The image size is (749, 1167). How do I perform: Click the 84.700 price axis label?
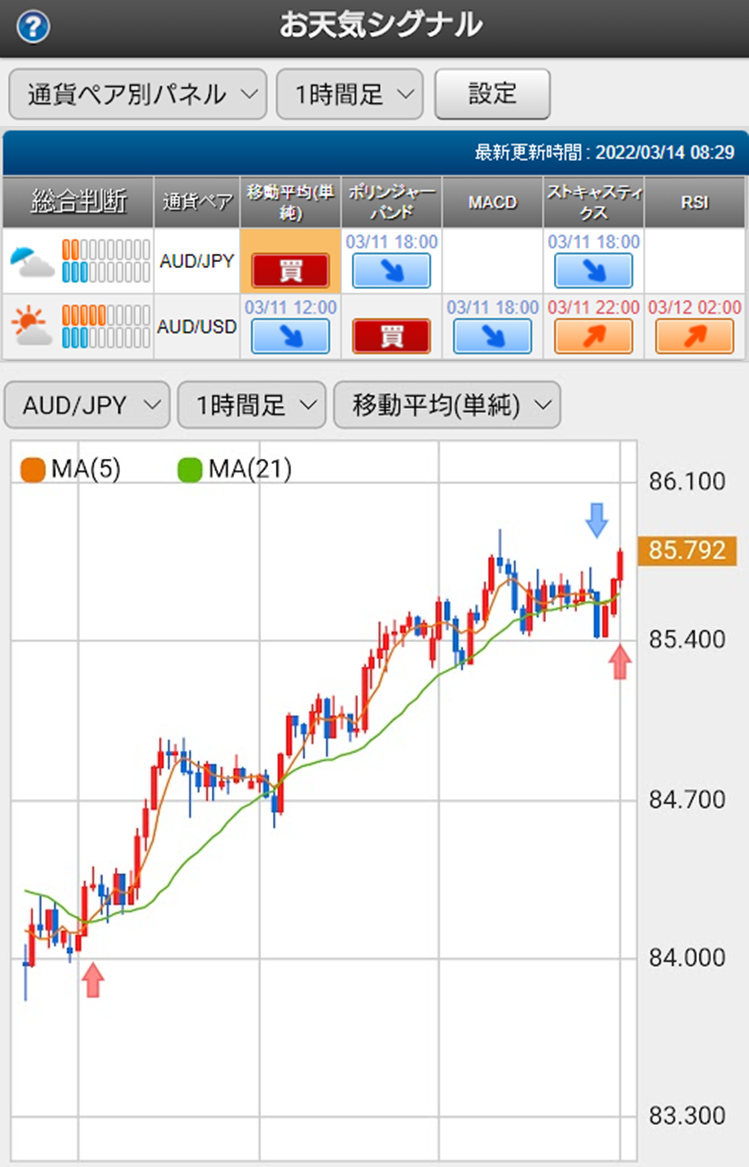(686, 800)
